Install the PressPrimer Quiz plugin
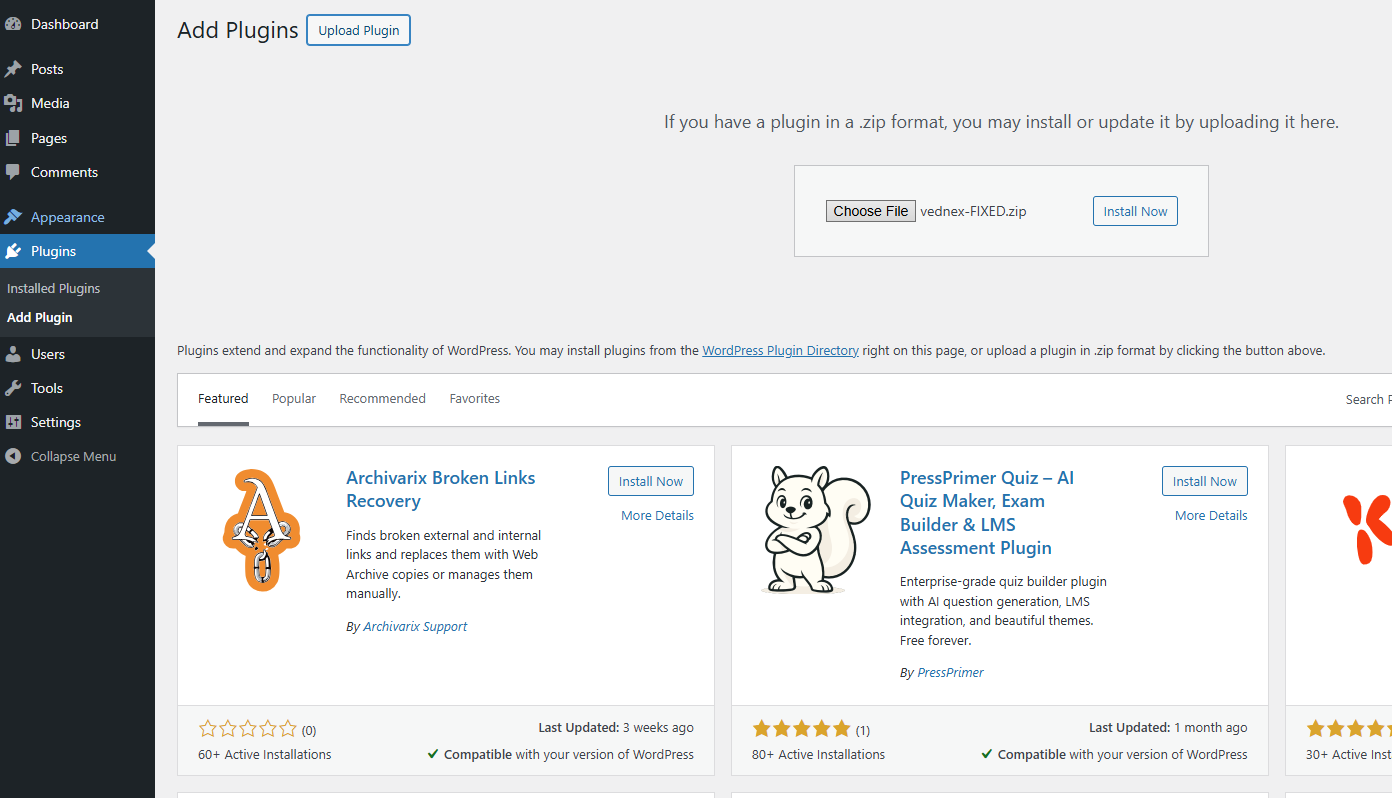Image resolution: width=1392 pixels, height=798 pixels. [1205, 481]
